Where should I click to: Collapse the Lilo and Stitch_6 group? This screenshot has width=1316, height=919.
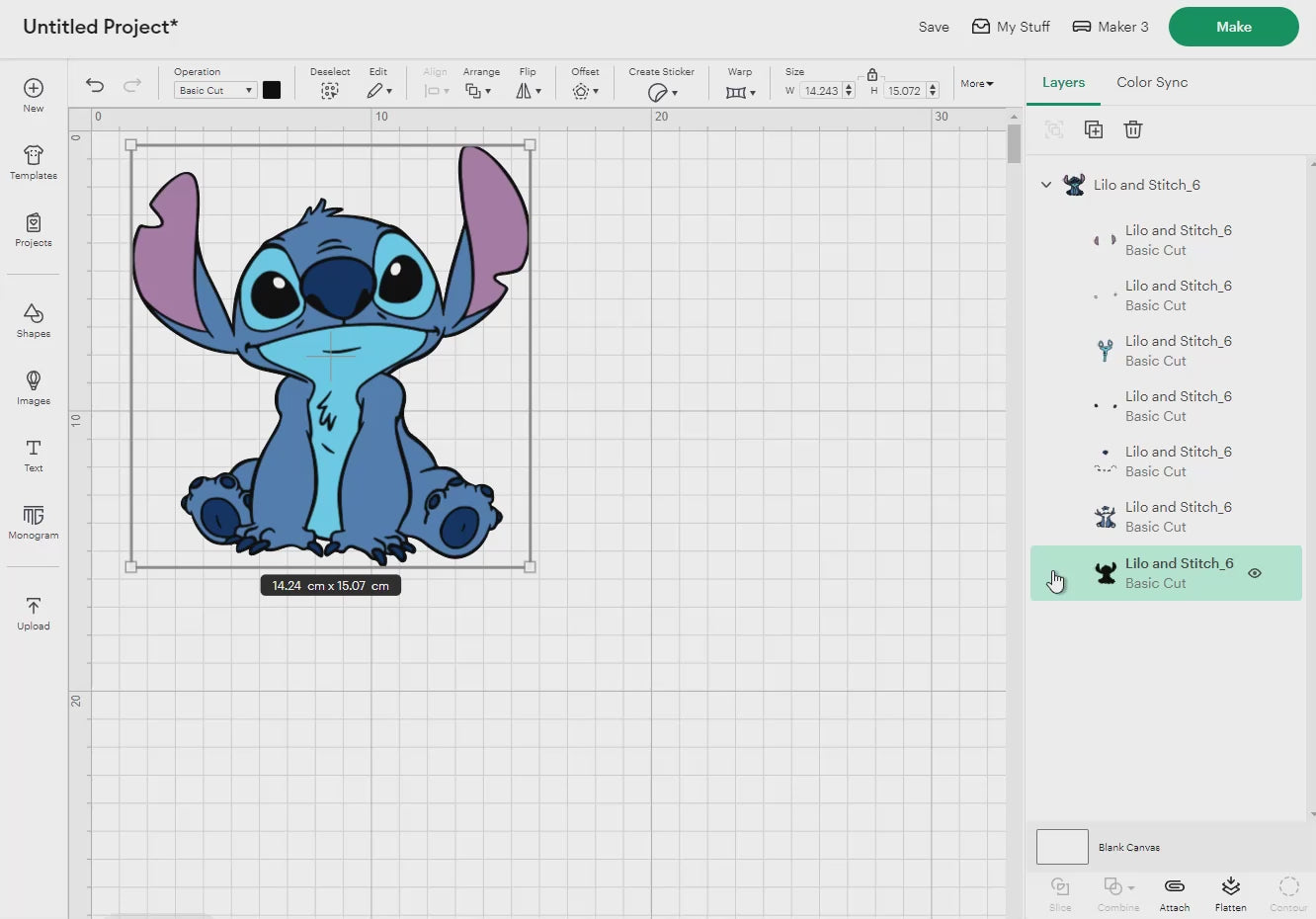tap(1046, 185)
